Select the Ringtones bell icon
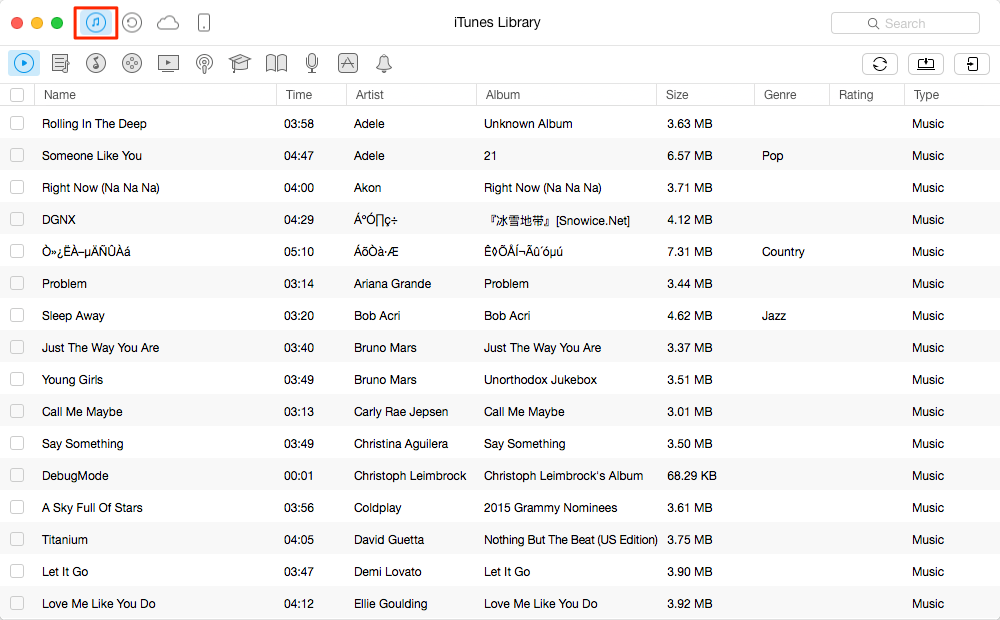The image size is (1000, 620). [384, 64]
